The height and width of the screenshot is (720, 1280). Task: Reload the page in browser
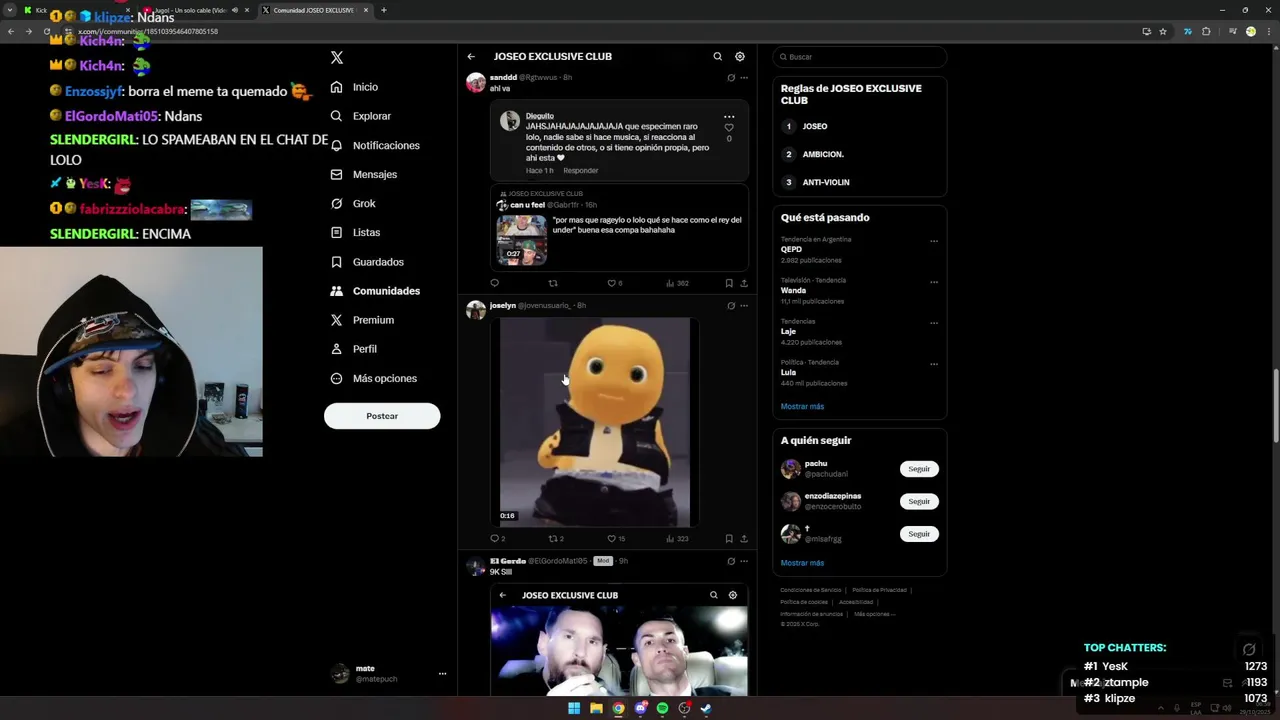[46, 32]
